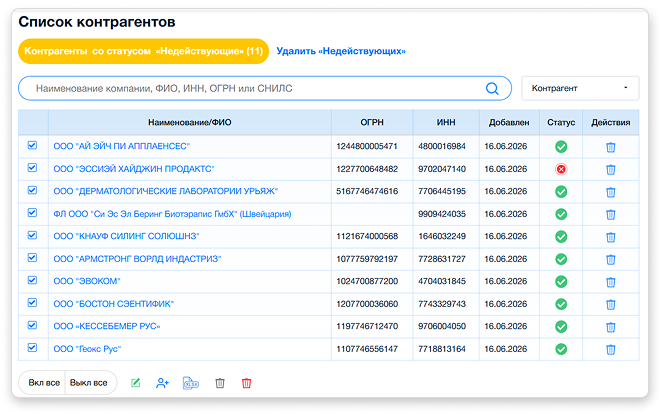Click ОГРН value 1024700877200

click(367, 281)
